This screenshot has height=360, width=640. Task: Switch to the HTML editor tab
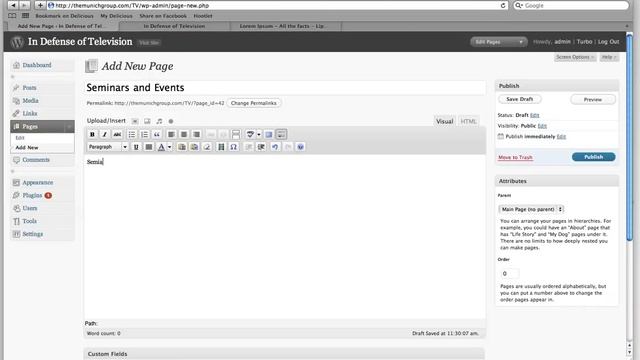468,121
